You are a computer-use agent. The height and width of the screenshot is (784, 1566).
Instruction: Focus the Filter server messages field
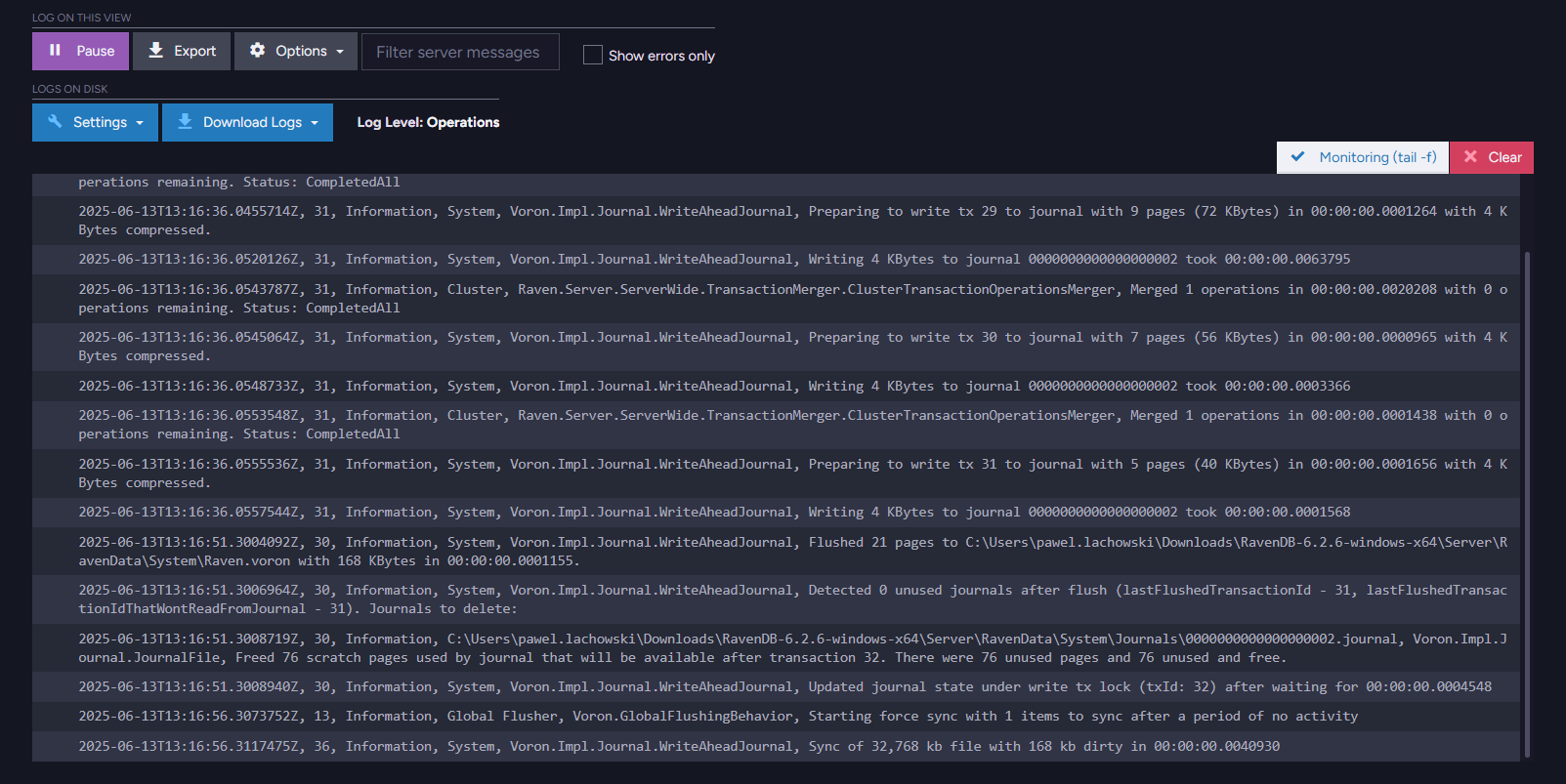coord(460,52)
